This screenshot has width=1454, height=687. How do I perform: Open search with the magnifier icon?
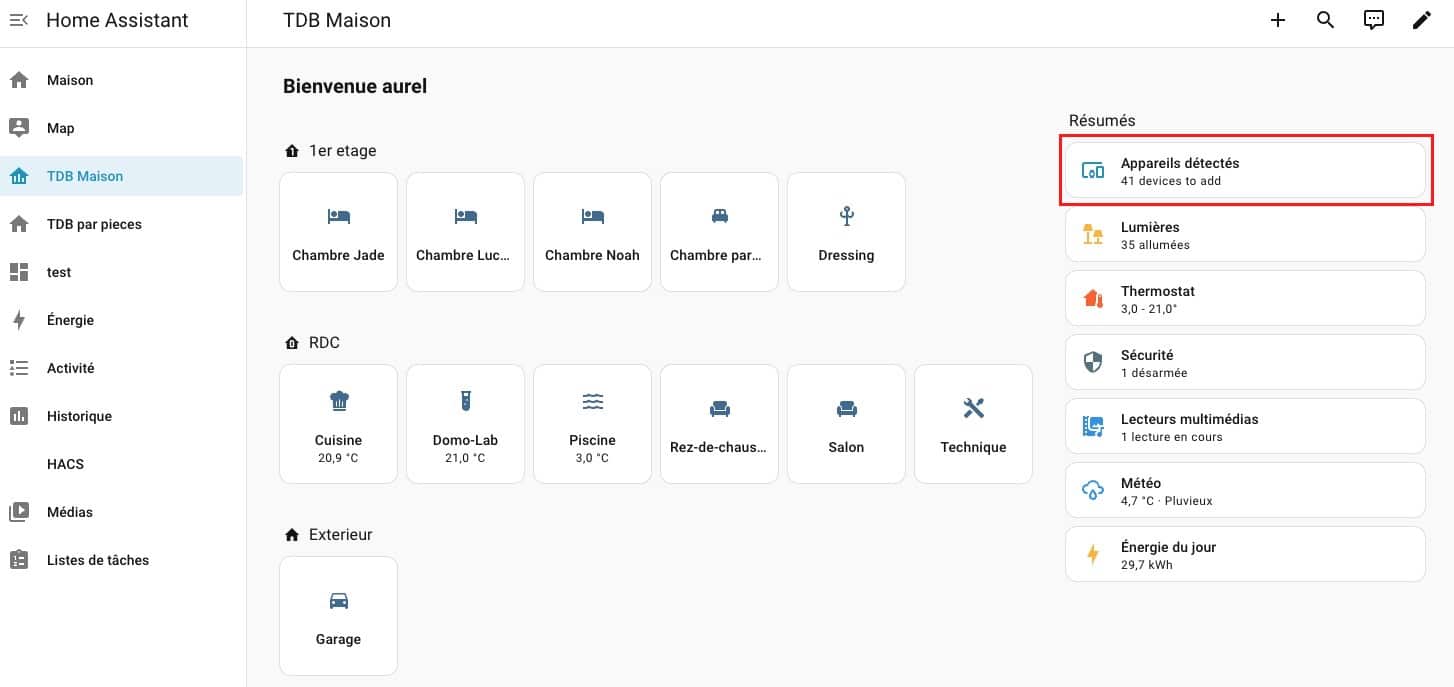[x=1325, y=20]
